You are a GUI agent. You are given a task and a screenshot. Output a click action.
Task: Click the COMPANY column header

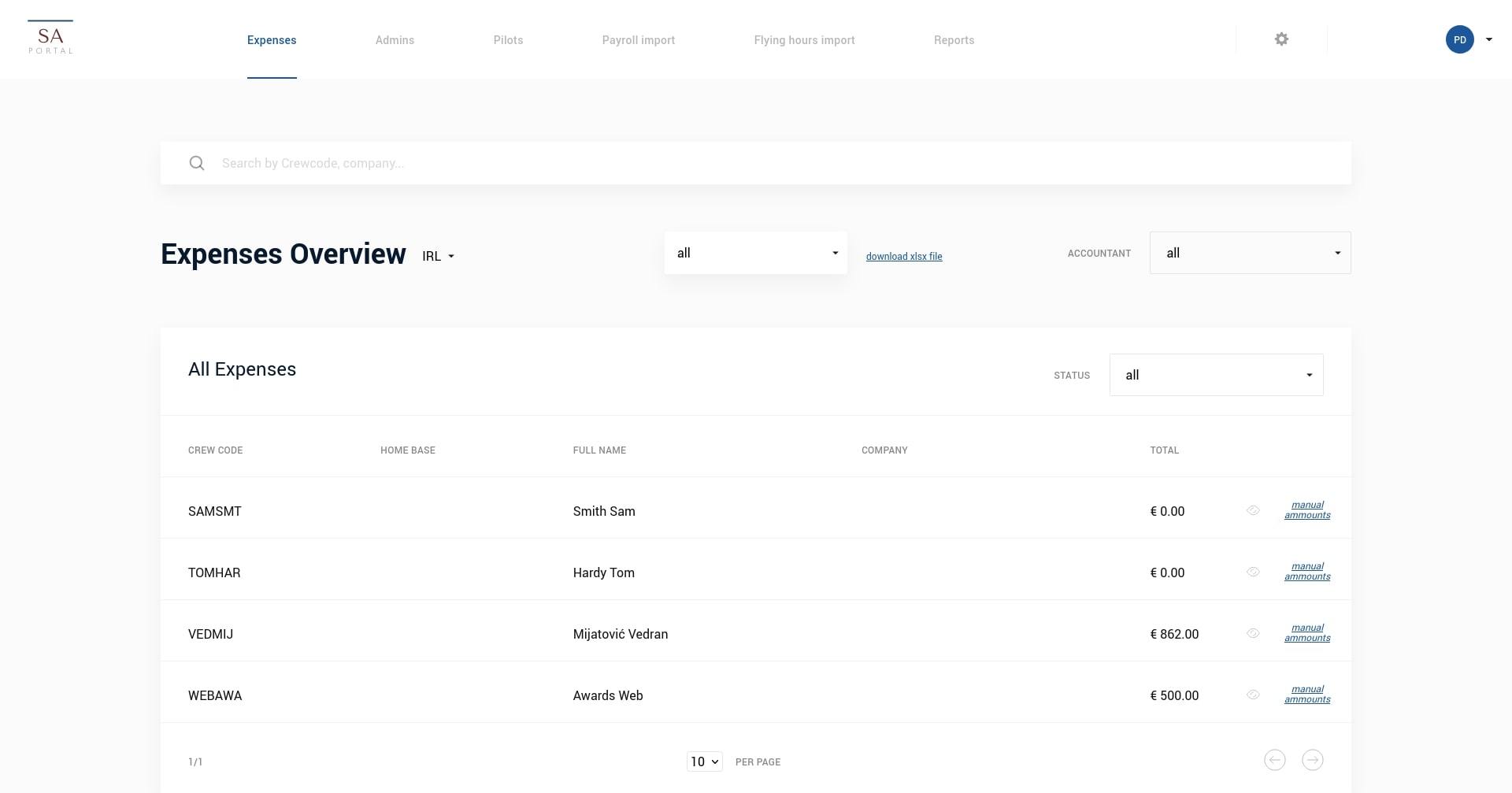click(884, 450)
